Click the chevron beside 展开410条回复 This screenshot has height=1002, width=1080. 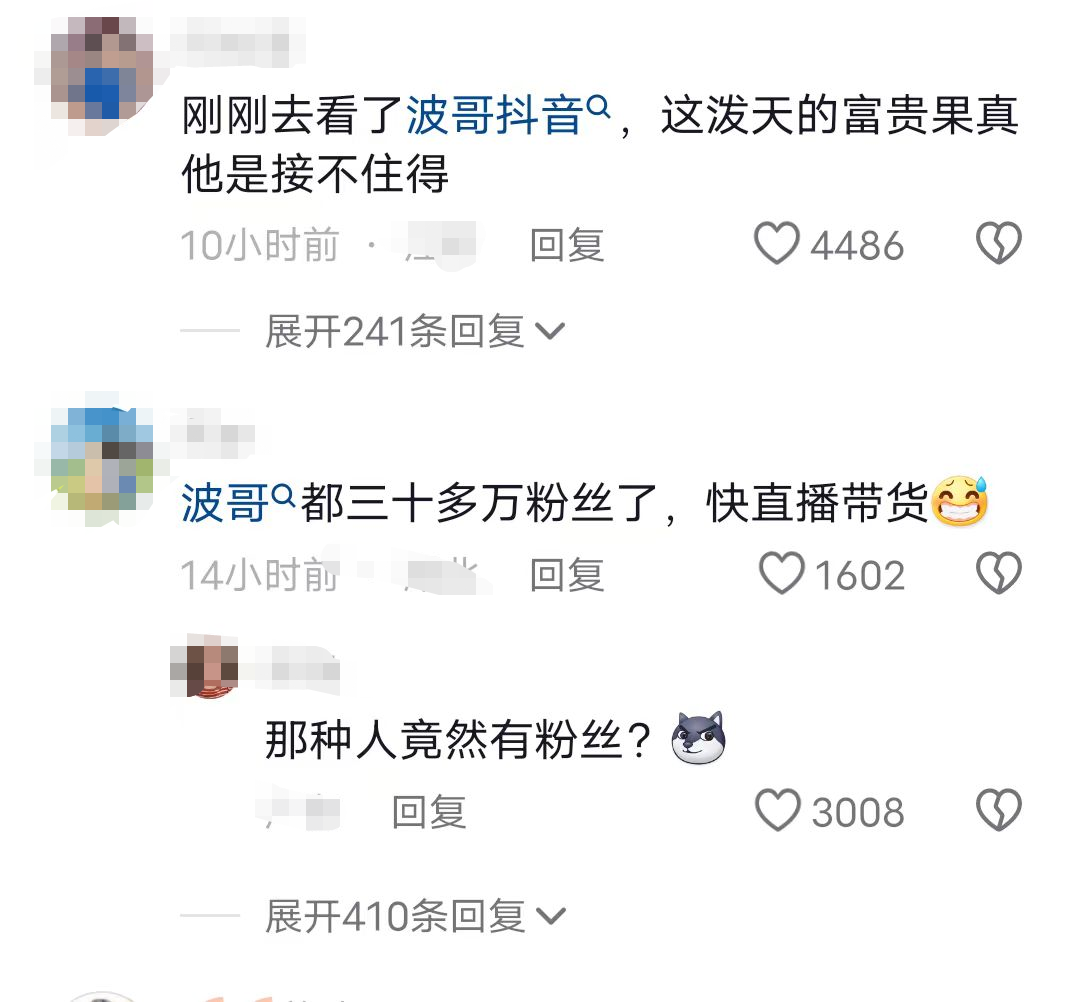[550, 917]
